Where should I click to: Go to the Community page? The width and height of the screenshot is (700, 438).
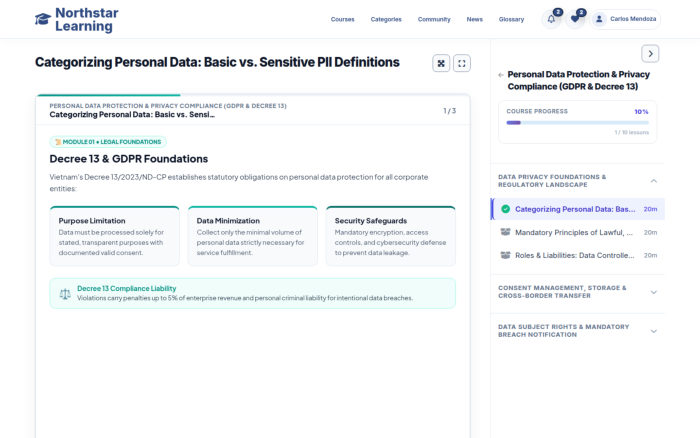pyautogui.click(x=434, y=19)
